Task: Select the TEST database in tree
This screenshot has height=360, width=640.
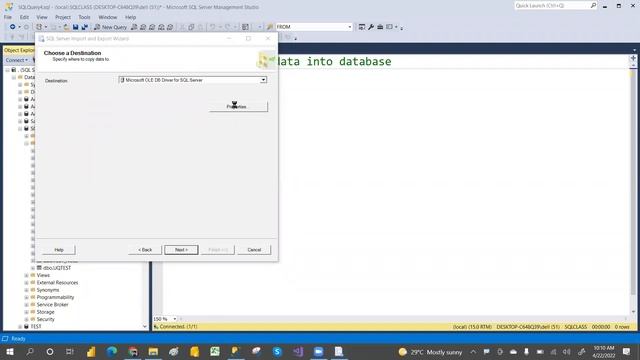Action: (x=36, y=327)
